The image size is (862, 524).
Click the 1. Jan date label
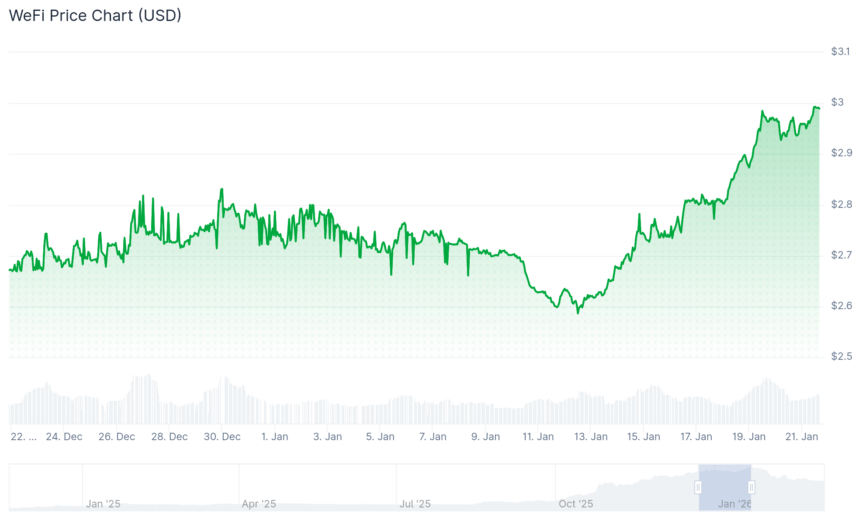pos(274,437)
